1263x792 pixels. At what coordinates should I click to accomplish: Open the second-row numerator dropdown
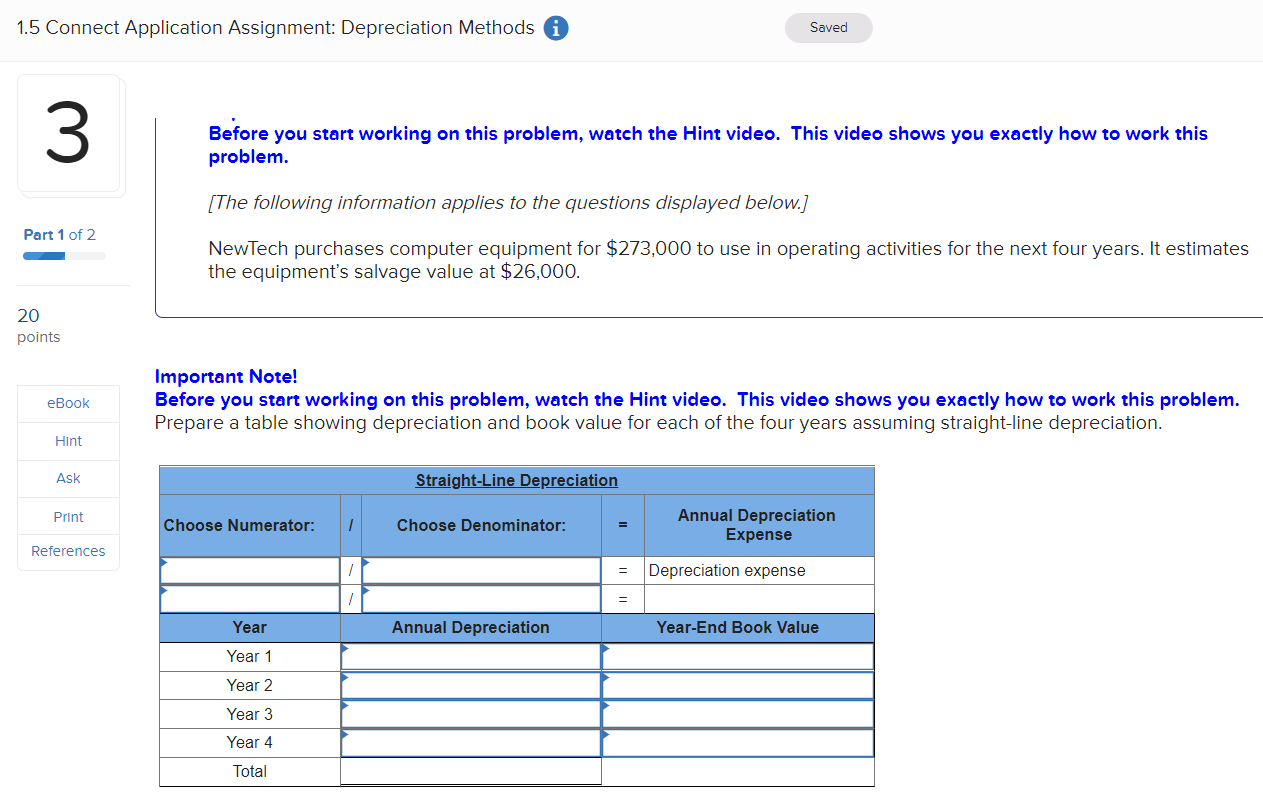pos(249,598)
